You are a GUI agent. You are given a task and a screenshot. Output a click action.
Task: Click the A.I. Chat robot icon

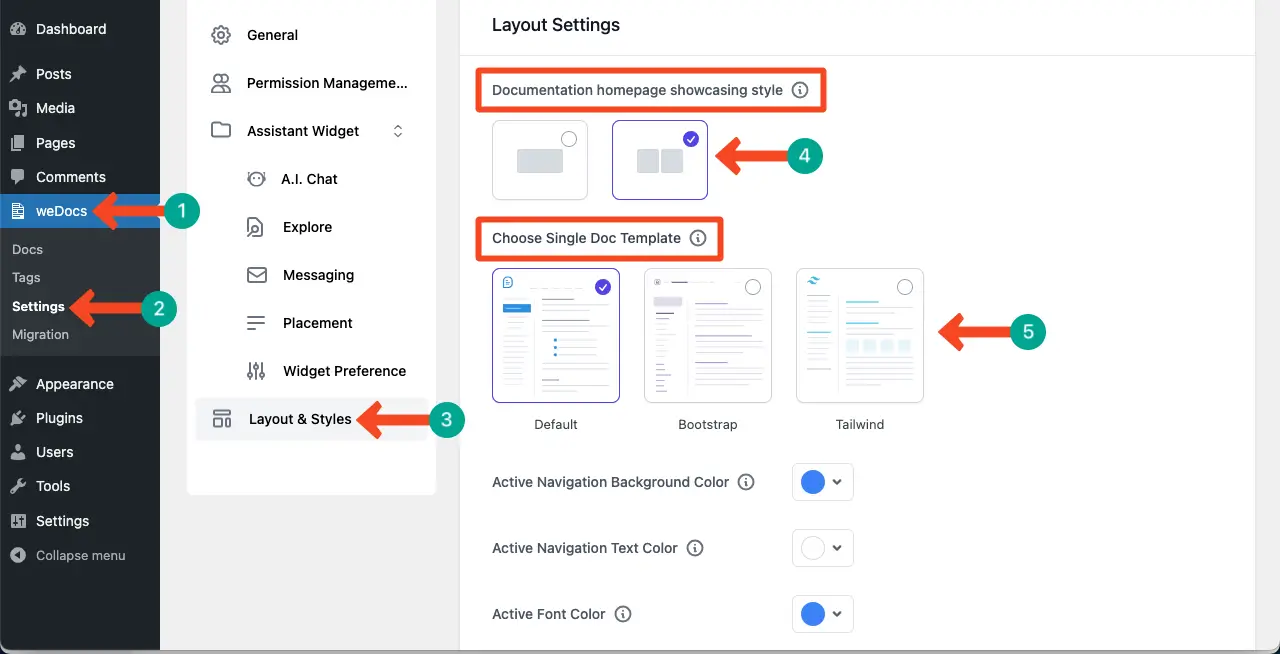(256, 179)
